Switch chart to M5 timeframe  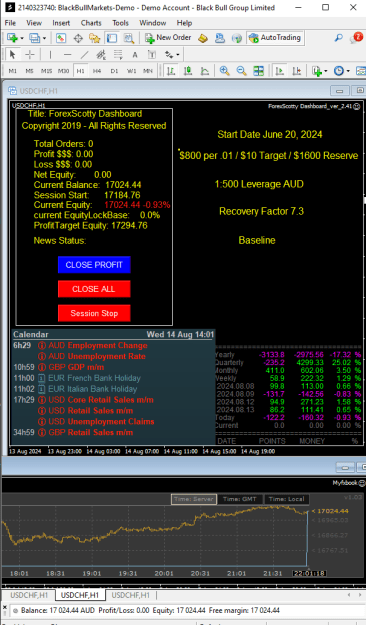tap(30, 71)
